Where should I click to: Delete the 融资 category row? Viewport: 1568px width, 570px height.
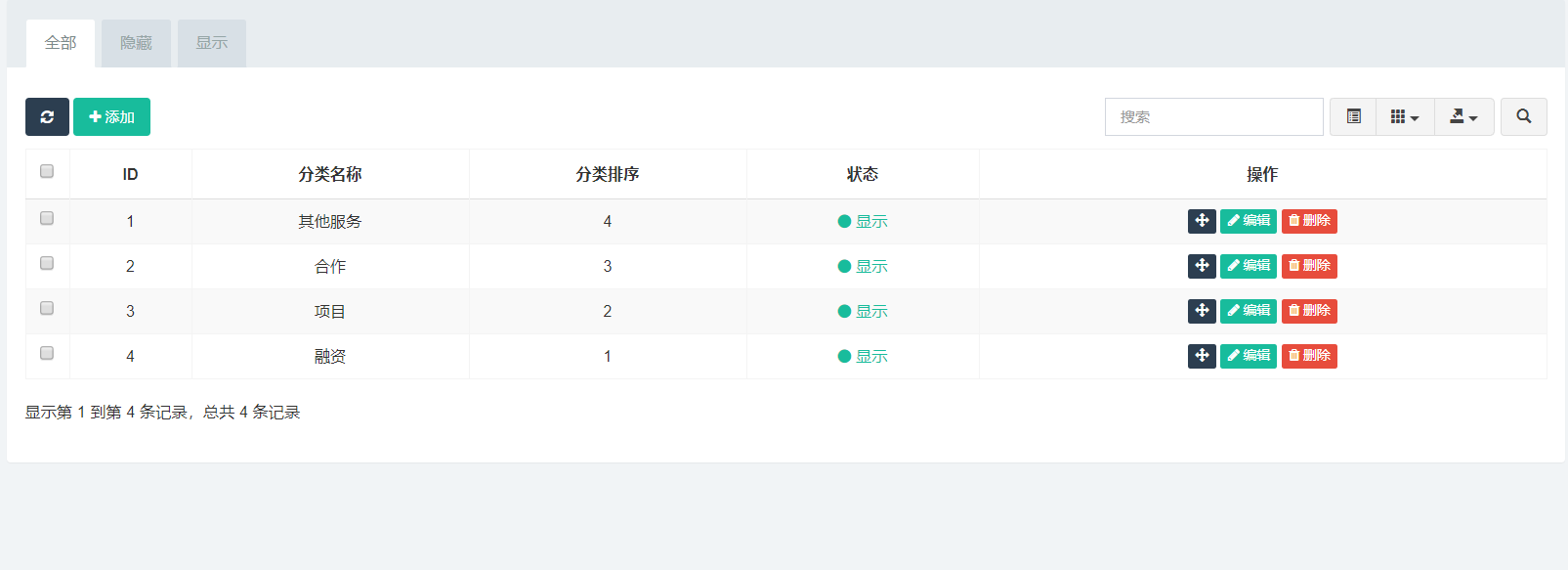pyautogui.click(x=1309, y=356)
